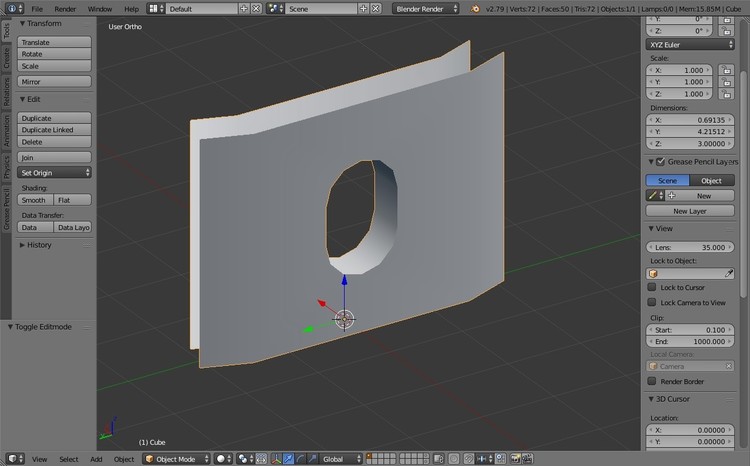Image resolution: width=750 pixels, height=466 pixels.
Task: Open the Set Origin dropdown
Action: 55,173
